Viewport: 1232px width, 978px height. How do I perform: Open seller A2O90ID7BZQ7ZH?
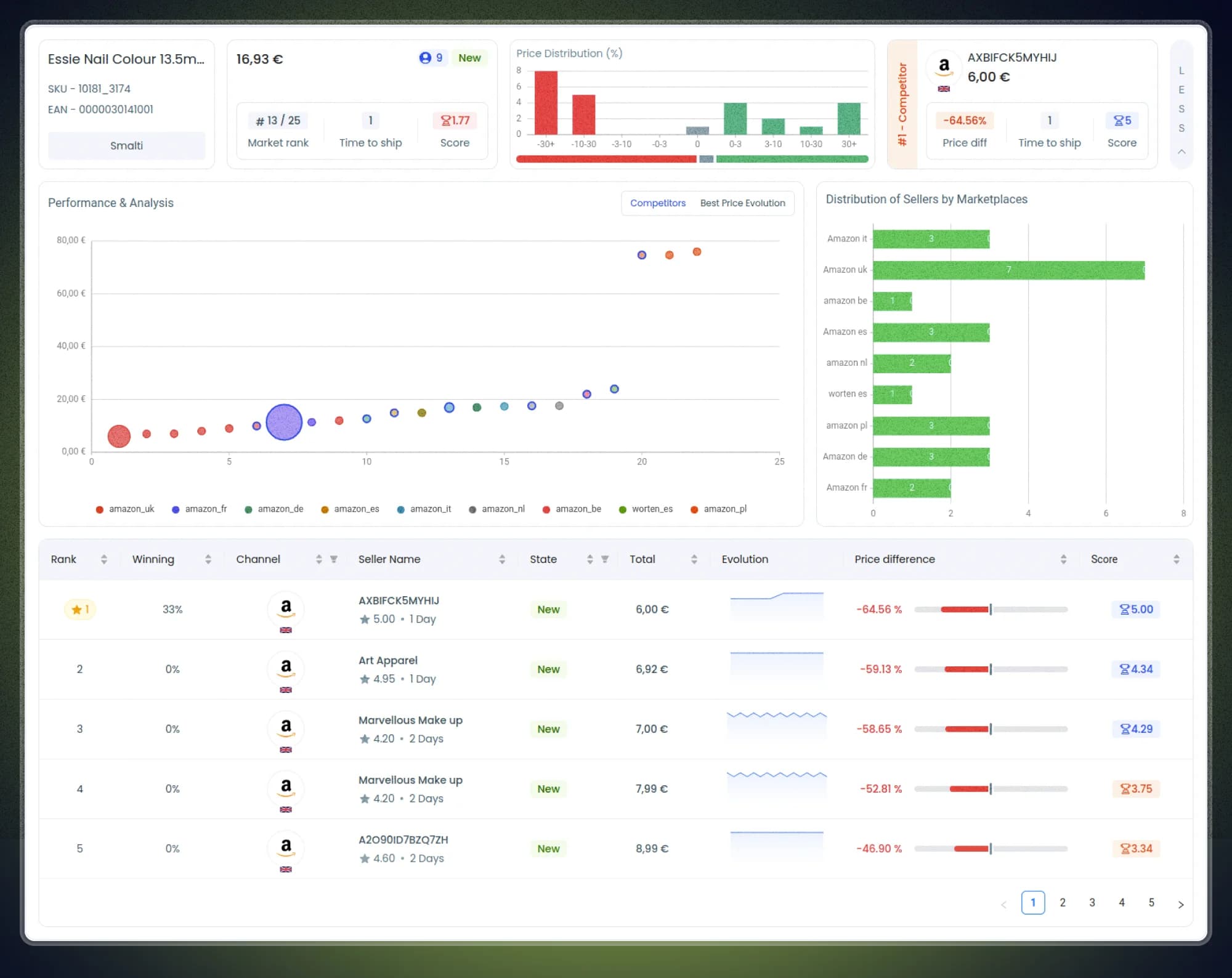click(x=403, y=839)
